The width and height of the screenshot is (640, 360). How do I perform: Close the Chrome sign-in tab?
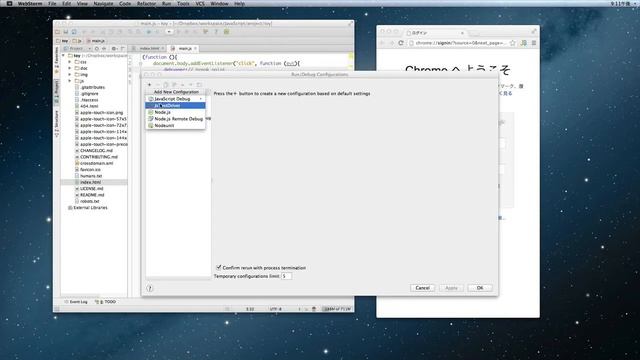click(462, 33)
